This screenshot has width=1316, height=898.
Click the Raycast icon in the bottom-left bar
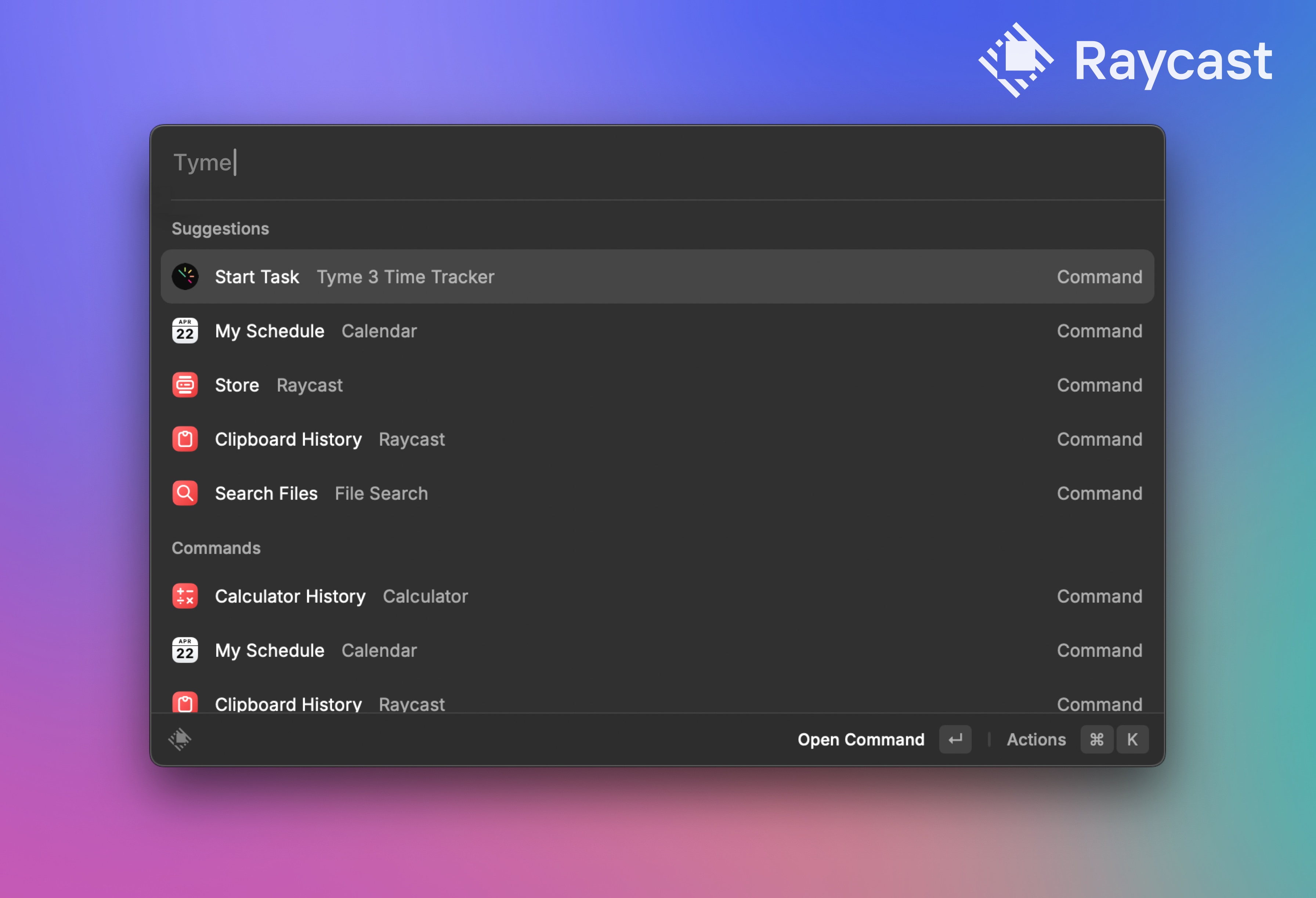[180, 739]
